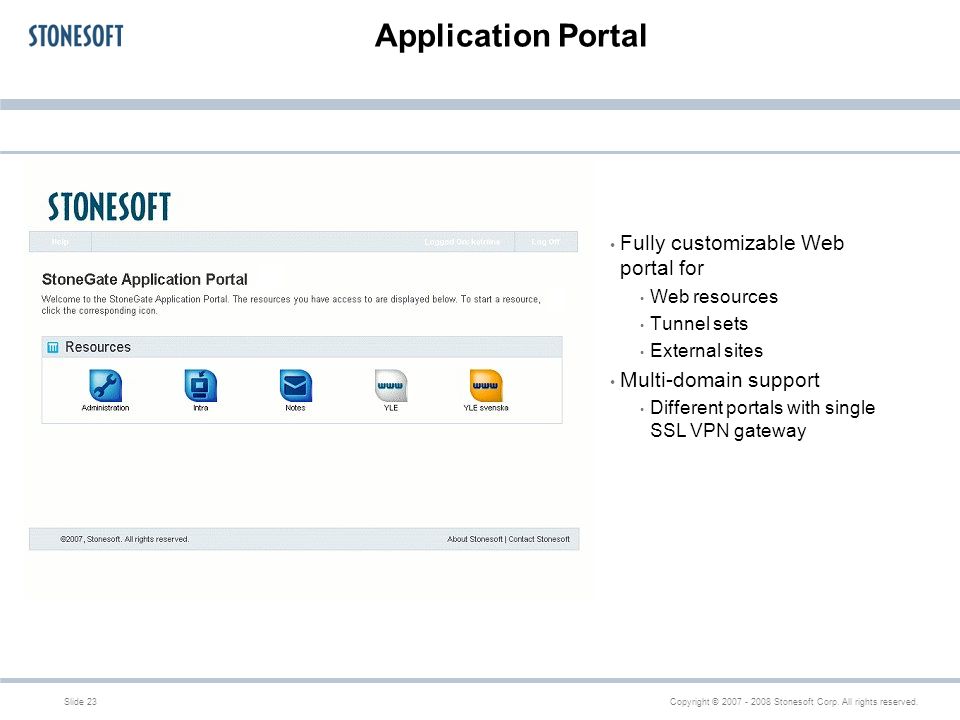The image size is (960, 720).
Task: Click the 'Multi-domain support' bullet
Action: pos(719,380)
